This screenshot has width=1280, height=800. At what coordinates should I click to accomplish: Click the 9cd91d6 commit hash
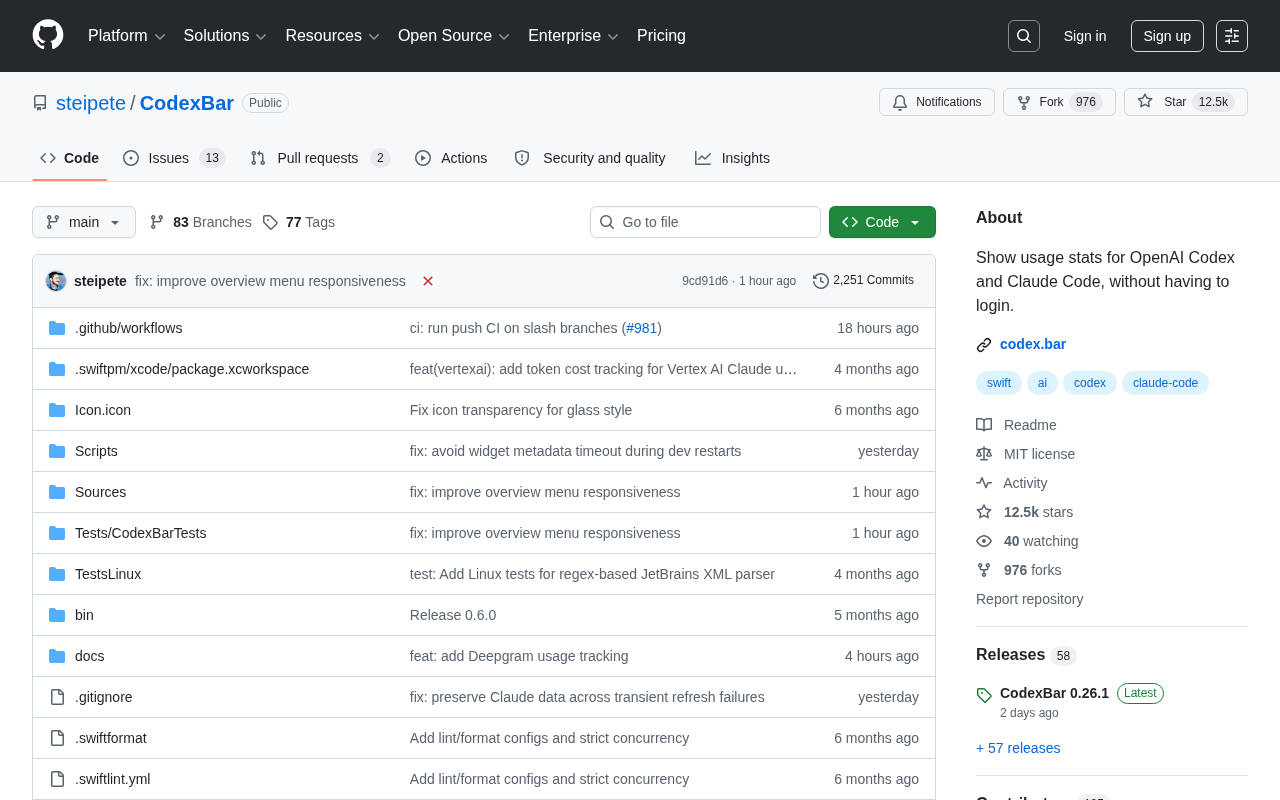tap(705, 281)
